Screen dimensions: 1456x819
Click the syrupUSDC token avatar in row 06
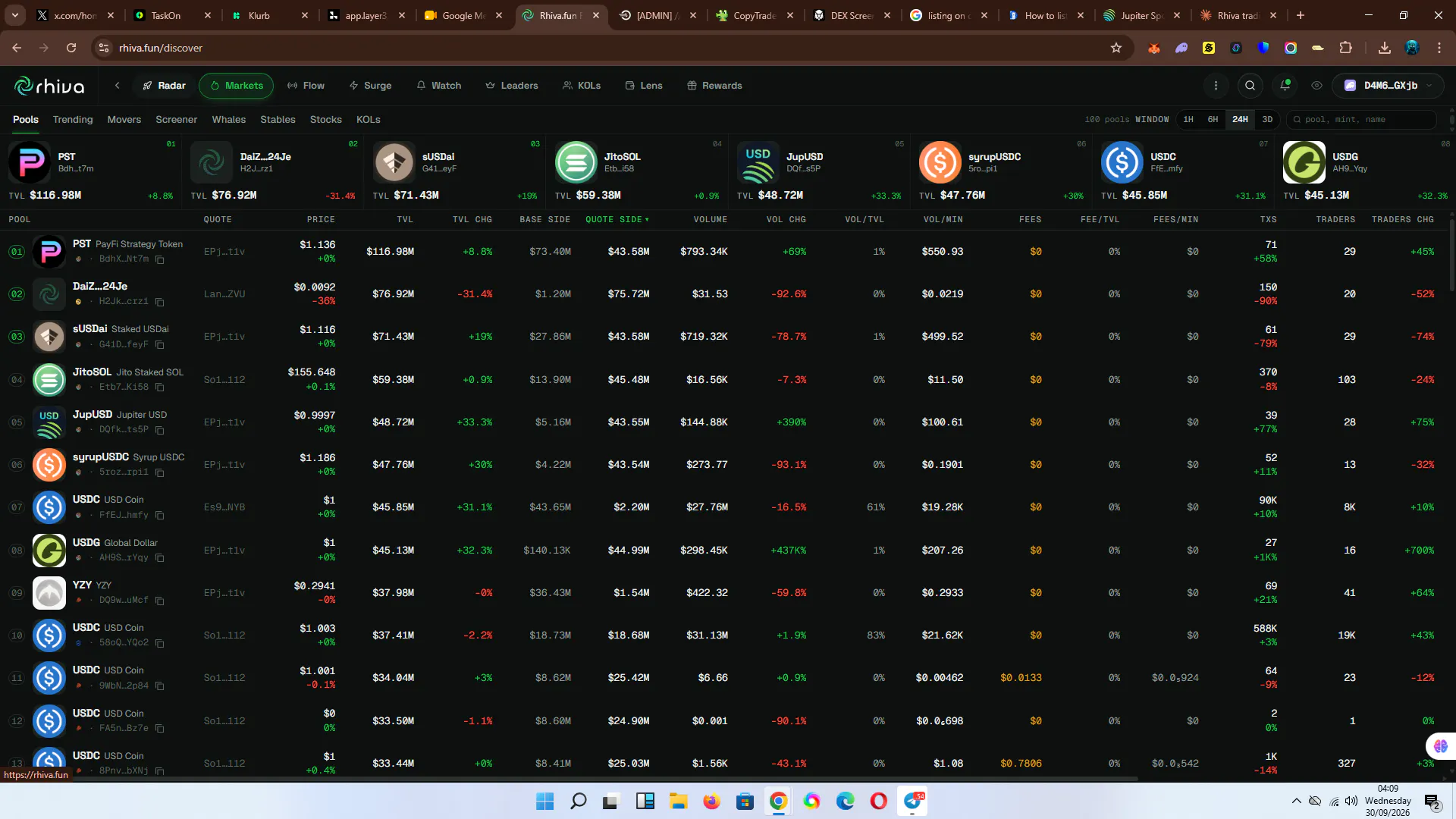[49, 465]
